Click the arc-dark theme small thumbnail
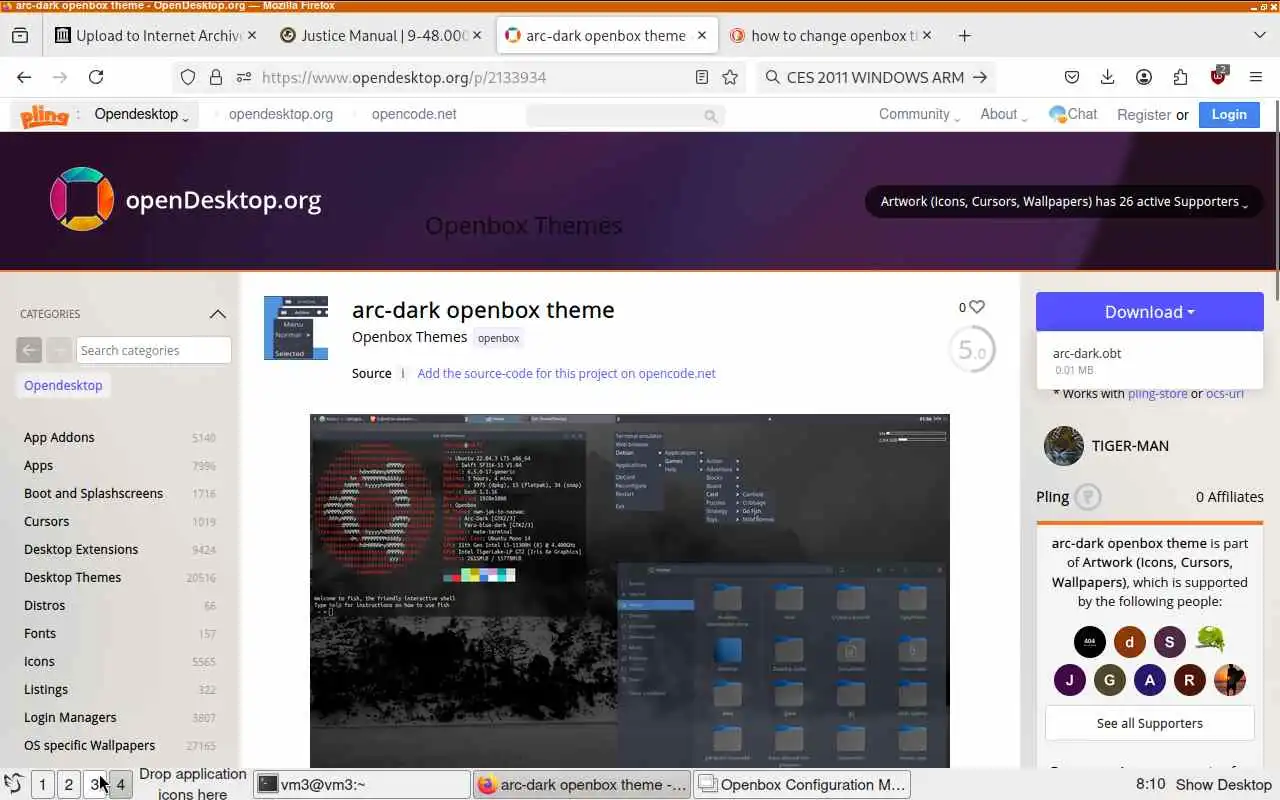The height and width of the screenshot is (800, 1280). [296, 328]
